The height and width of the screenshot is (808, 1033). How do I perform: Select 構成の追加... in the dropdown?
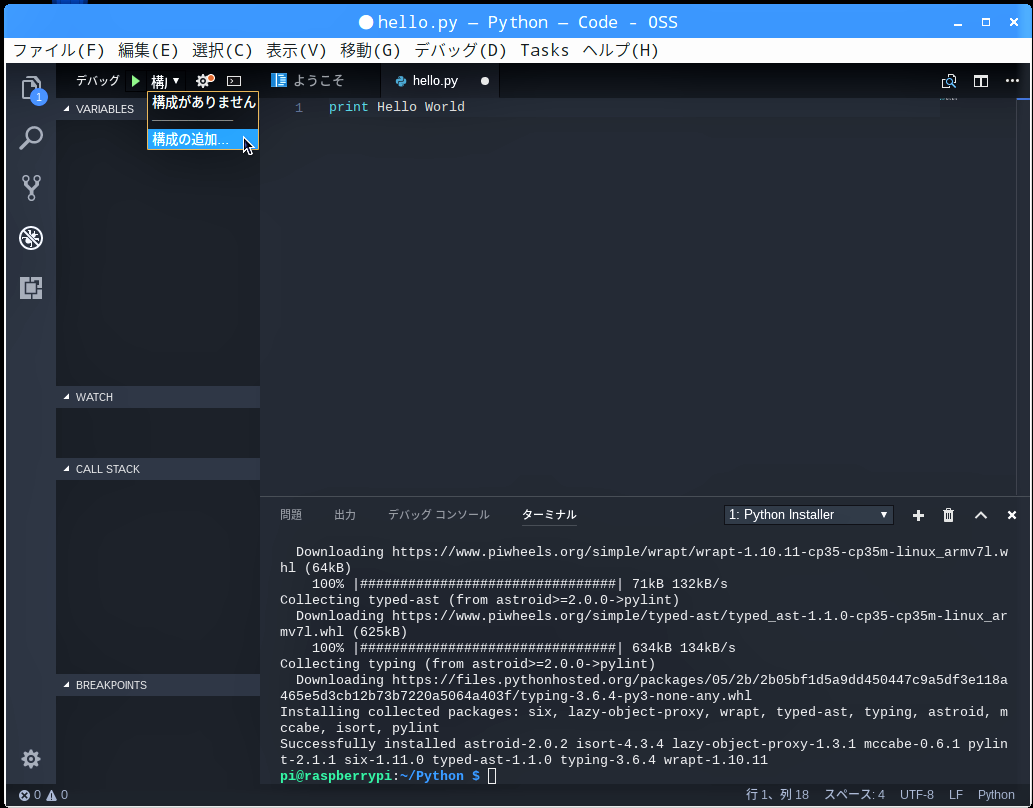(203, 139)
